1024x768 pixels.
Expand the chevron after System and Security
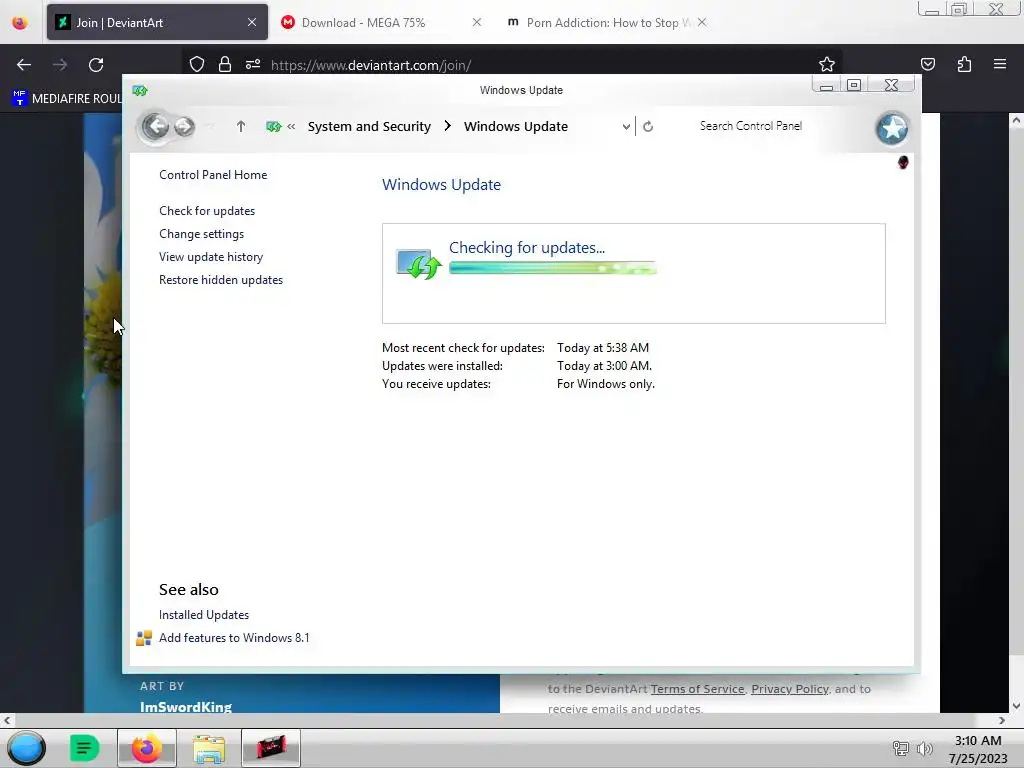pos(447,126)
